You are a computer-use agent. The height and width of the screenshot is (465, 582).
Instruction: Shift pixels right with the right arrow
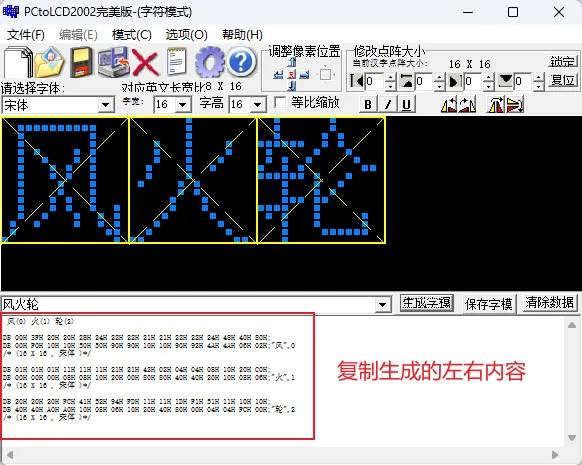[x=304, y=75]
